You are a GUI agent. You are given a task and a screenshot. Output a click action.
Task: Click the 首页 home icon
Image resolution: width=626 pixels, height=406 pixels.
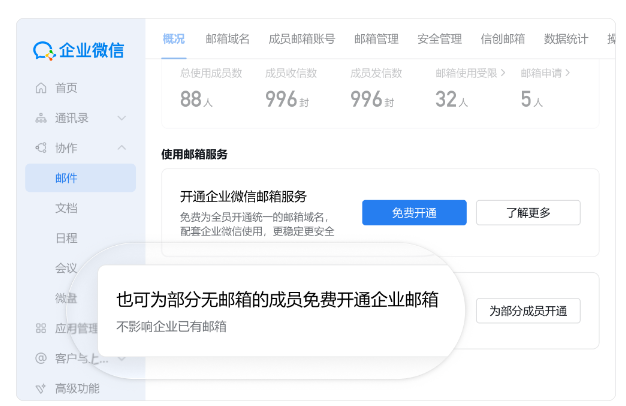click(41, 88)
